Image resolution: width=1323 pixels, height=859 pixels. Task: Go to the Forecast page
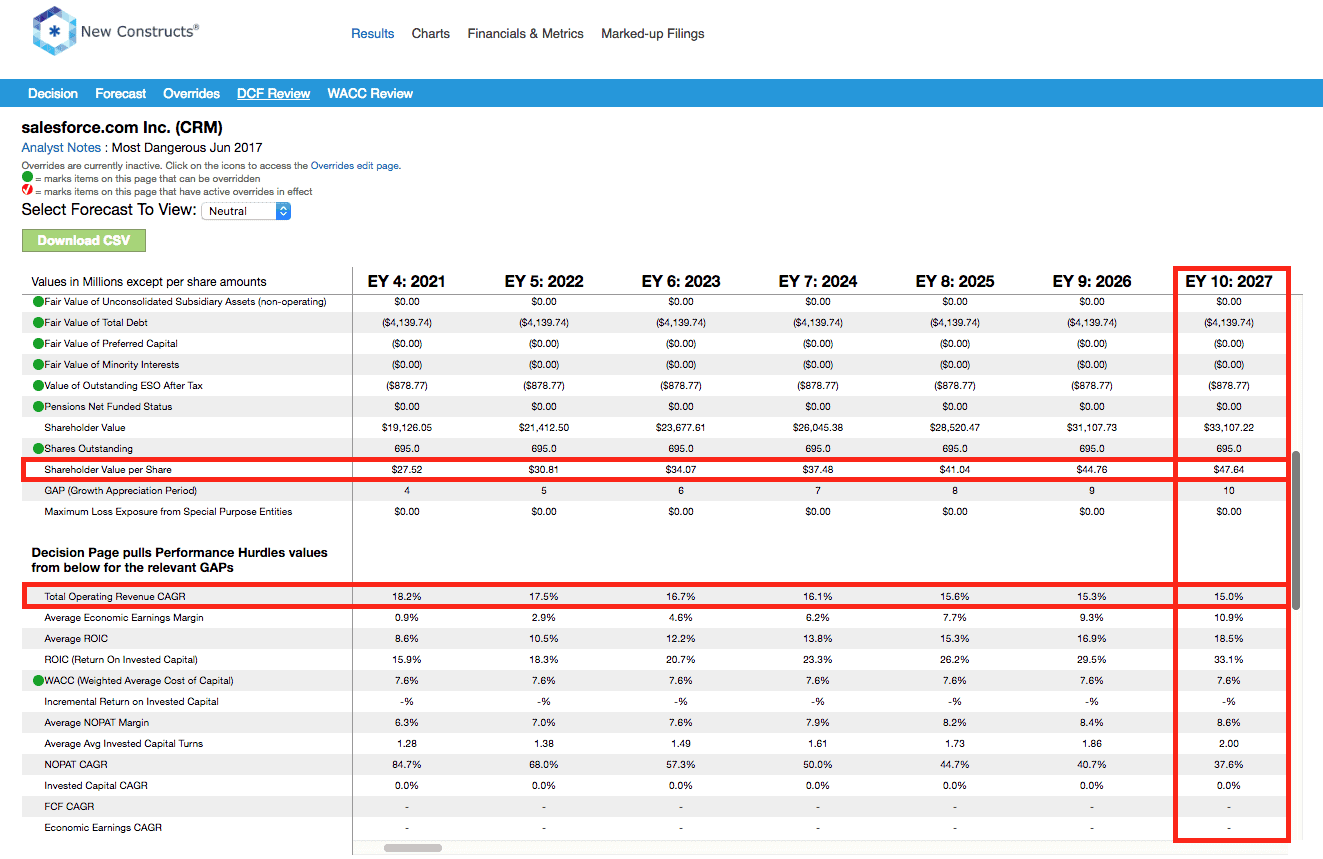121,93
